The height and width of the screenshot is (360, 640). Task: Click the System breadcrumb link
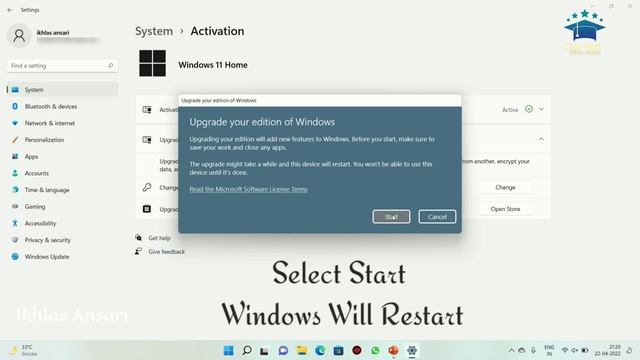coord(154,31)
